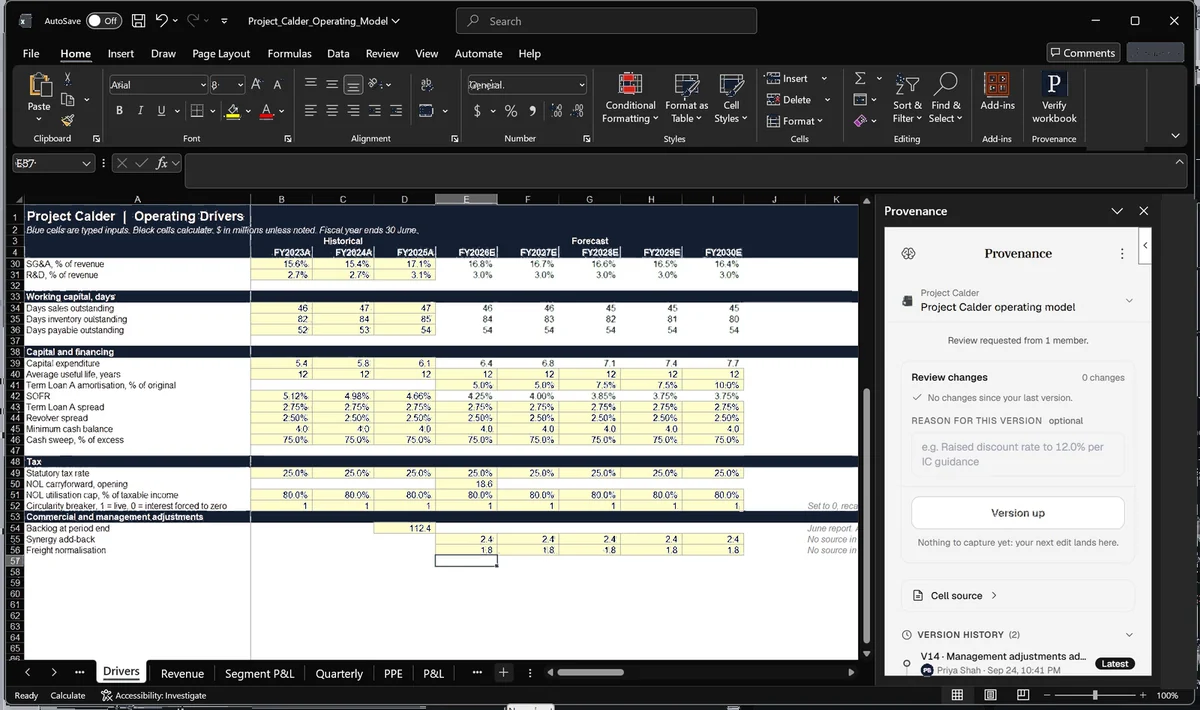Increase font size with the large A
1200x710 pixels.
[x=256, y=85]
